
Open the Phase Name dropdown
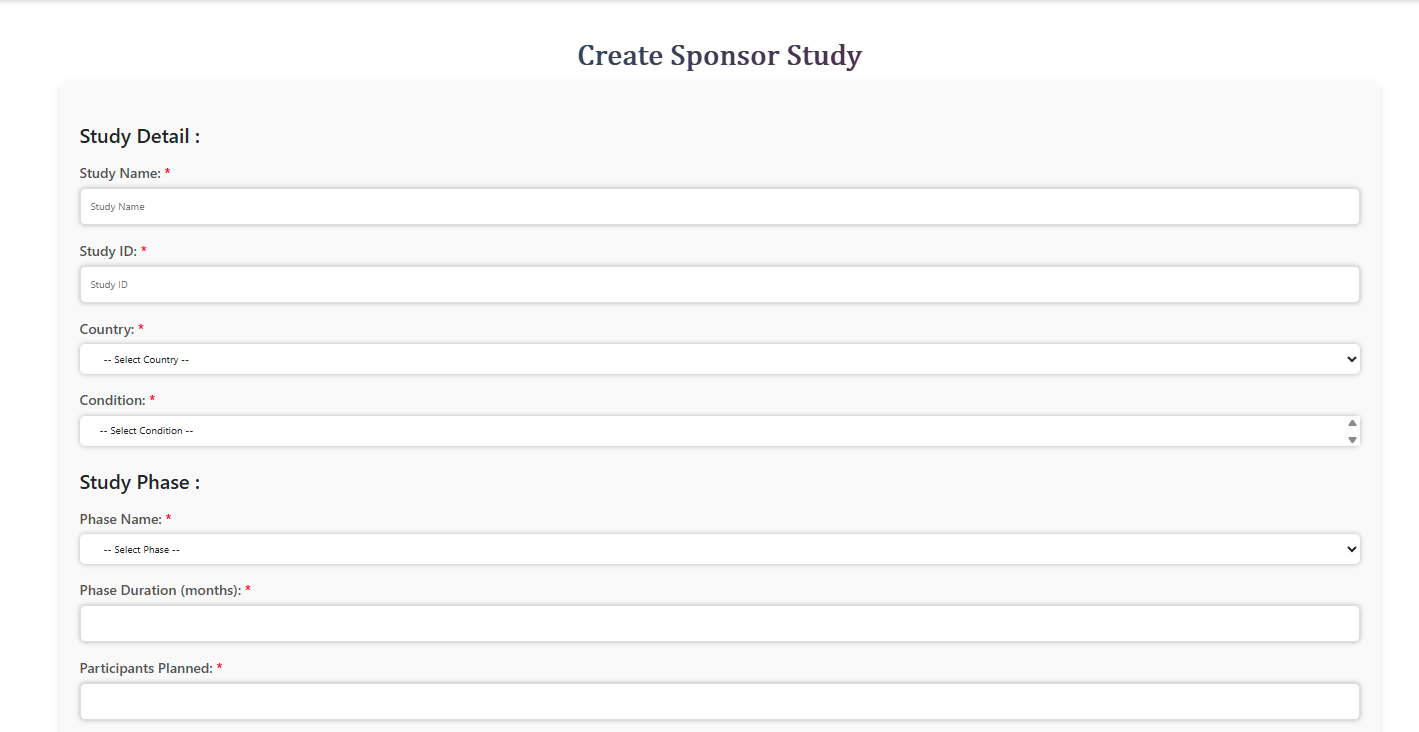720,548
